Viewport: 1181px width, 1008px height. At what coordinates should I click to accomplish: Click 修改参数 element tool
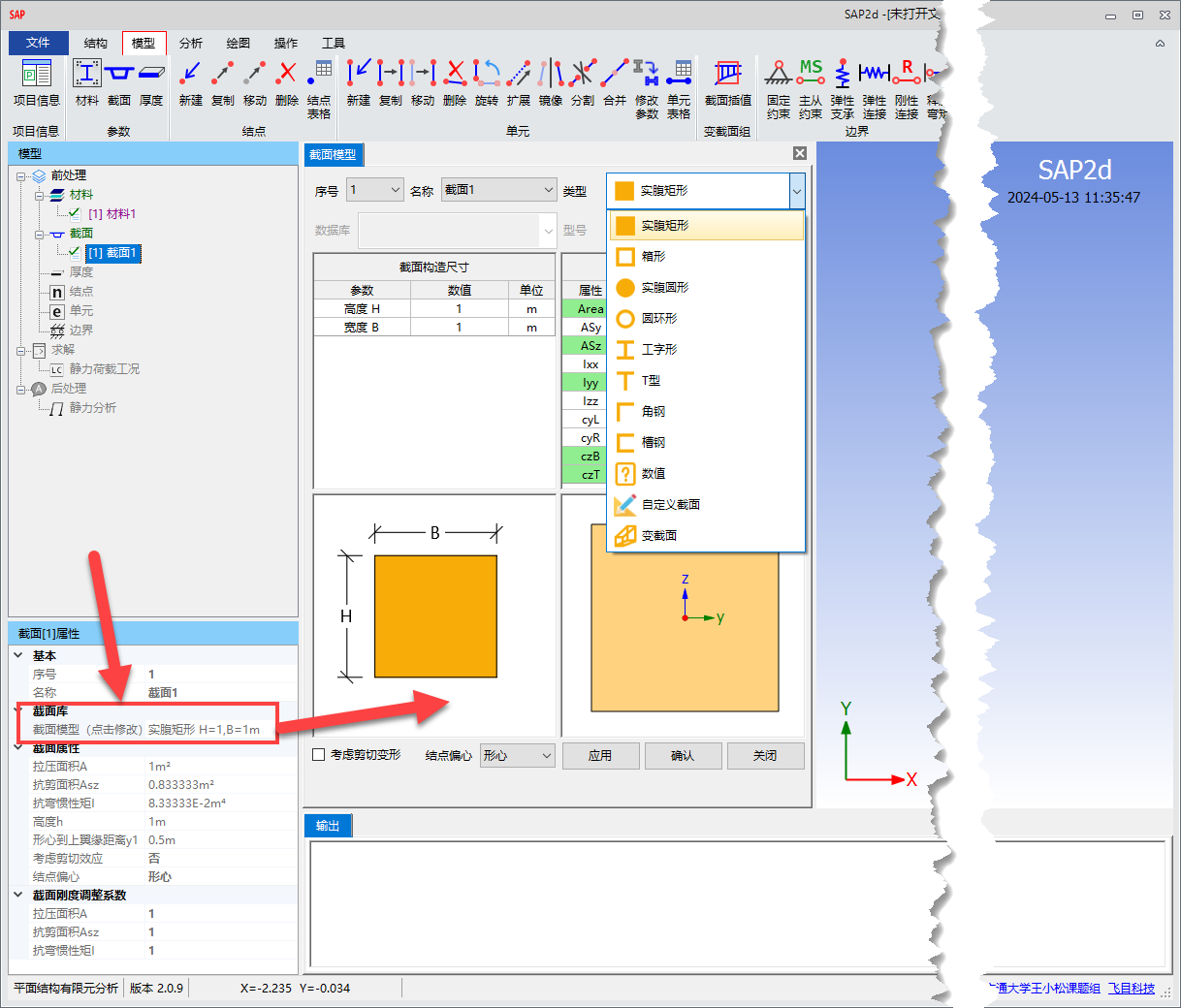point(647,89)
